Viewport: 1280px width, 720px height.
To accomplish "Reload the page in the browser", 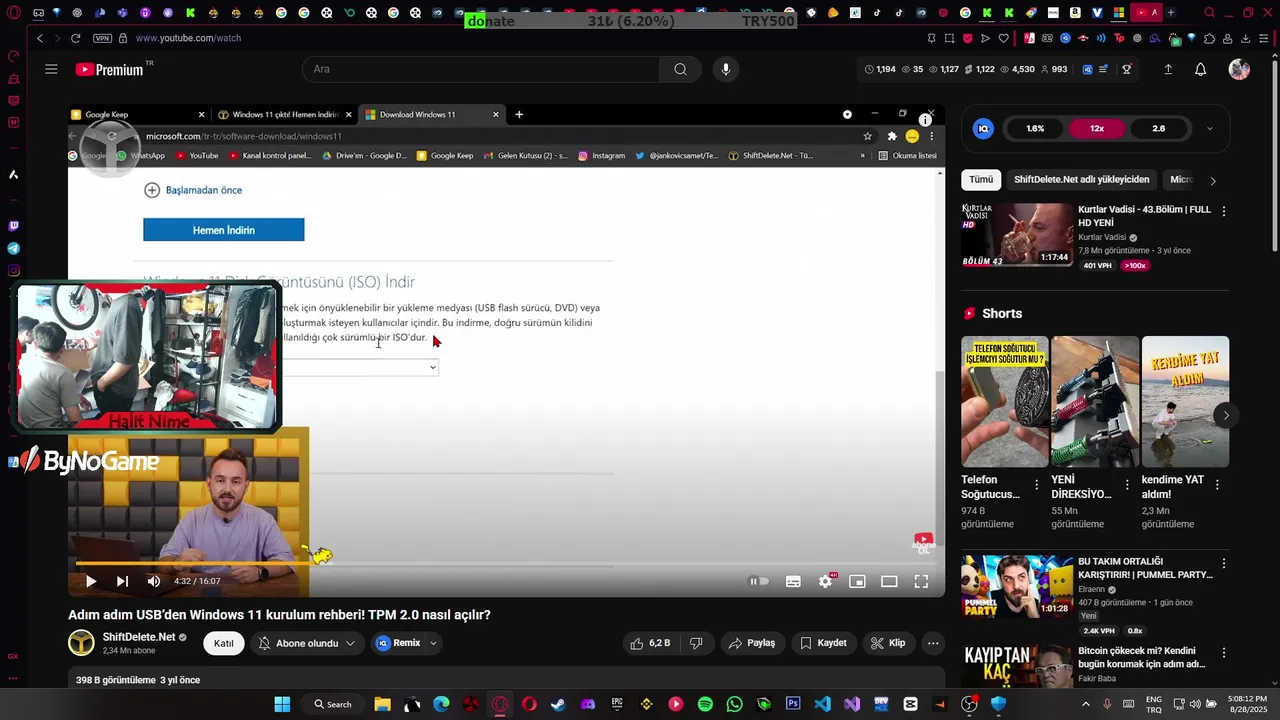I will (x=75, y=38).
